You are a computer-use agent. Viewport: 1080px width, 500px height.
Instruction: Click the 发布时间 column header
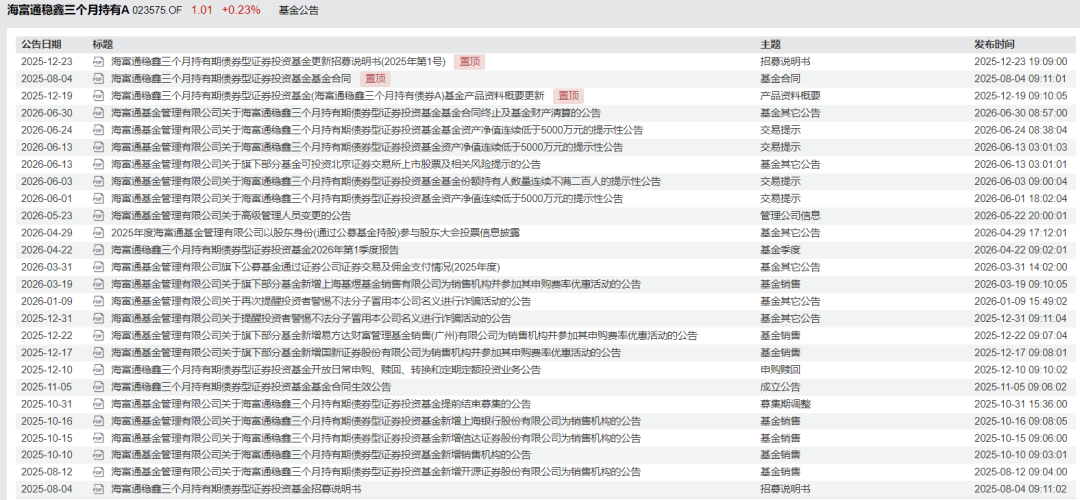(x=994, y=45)
